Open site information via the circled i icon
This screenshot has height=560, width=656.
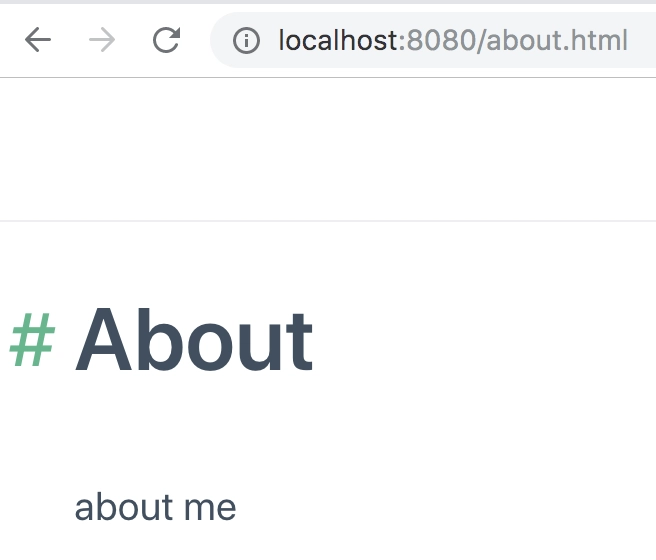(x=246, y=41)
